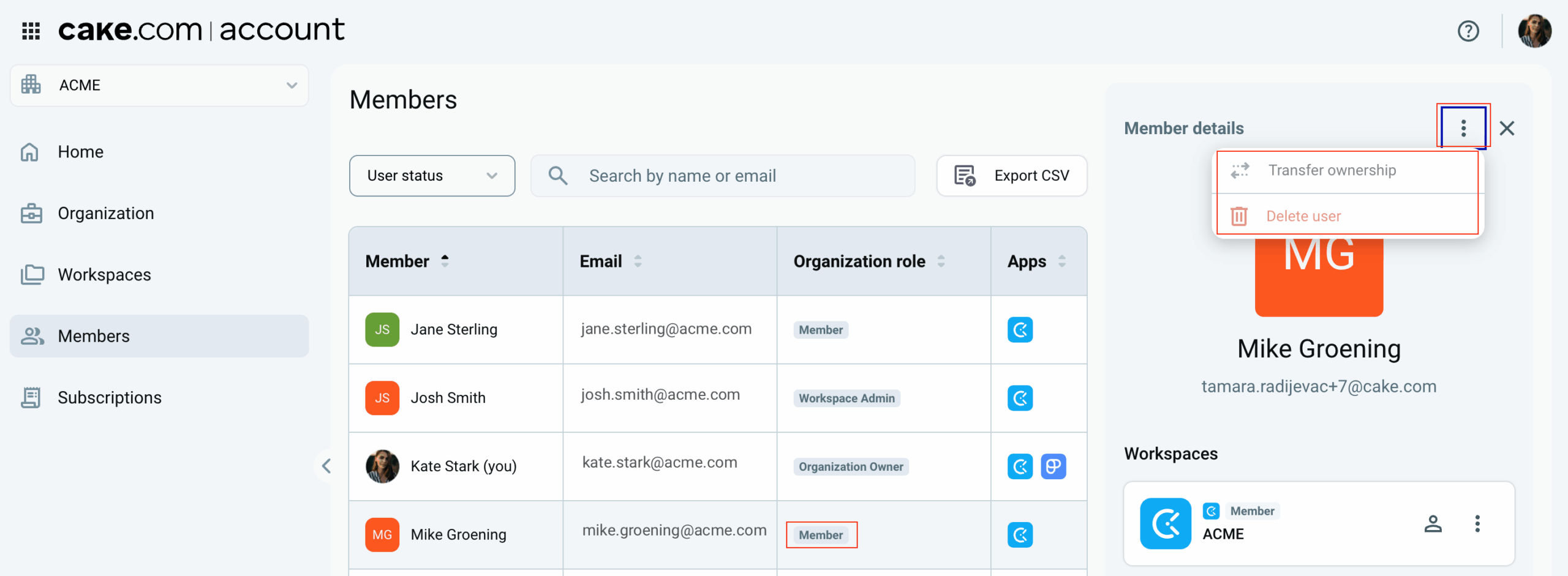
Task: Click the Export CSV button
Action: click(x=1012, y=176)
